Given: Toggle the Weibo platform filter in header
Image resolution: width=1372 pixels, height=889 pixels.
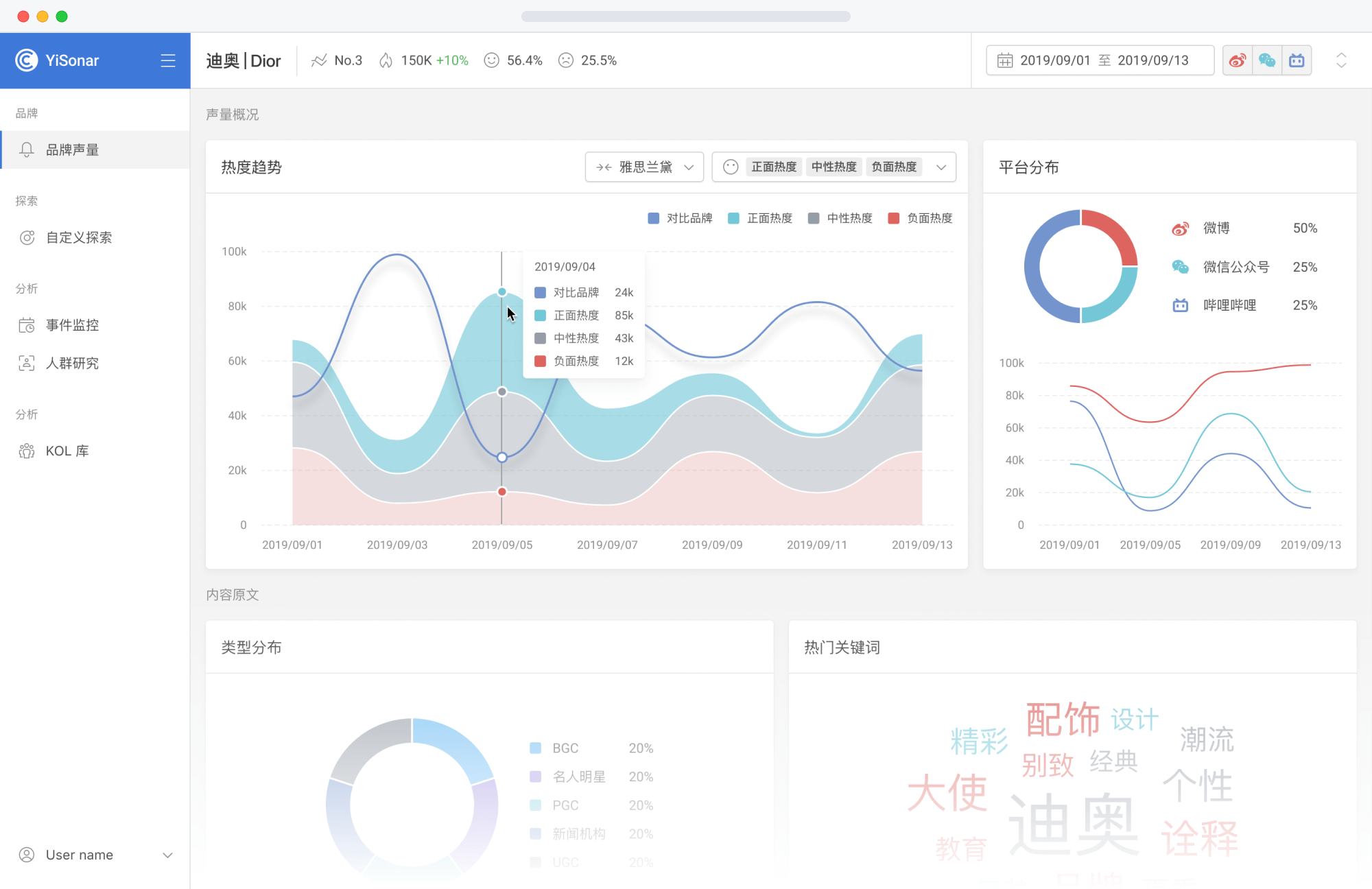Looking at the screenshot, I should 1238,60.
